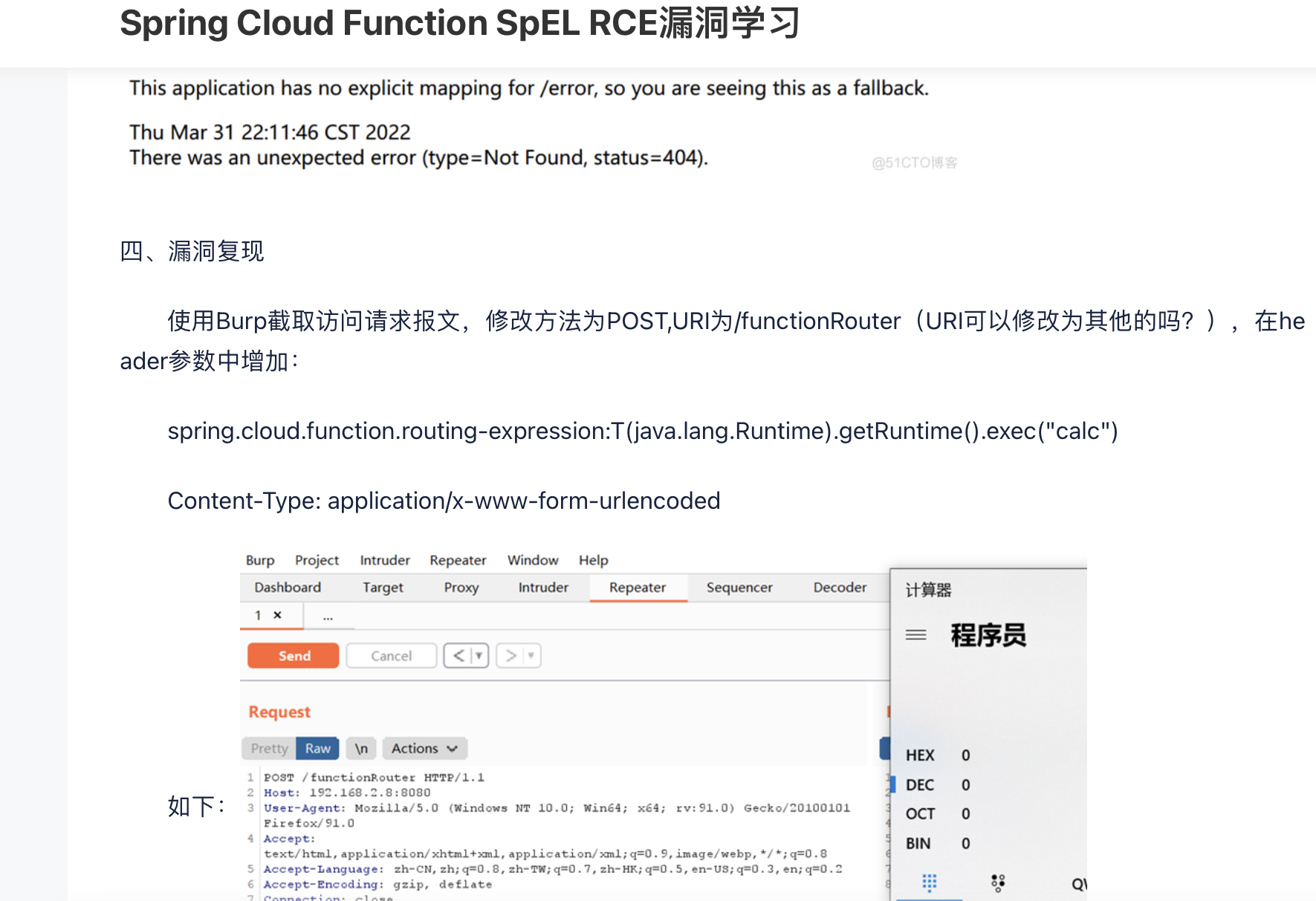The height and width of the screenshot is (901, 1316).
Task: Switch to the Decoder tab
Action: tap(840, 588)
